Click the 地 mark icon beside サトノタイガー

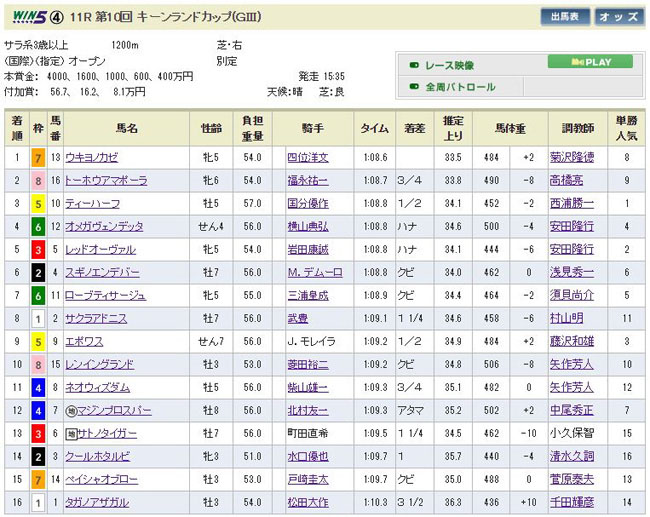tap(72, 434)
